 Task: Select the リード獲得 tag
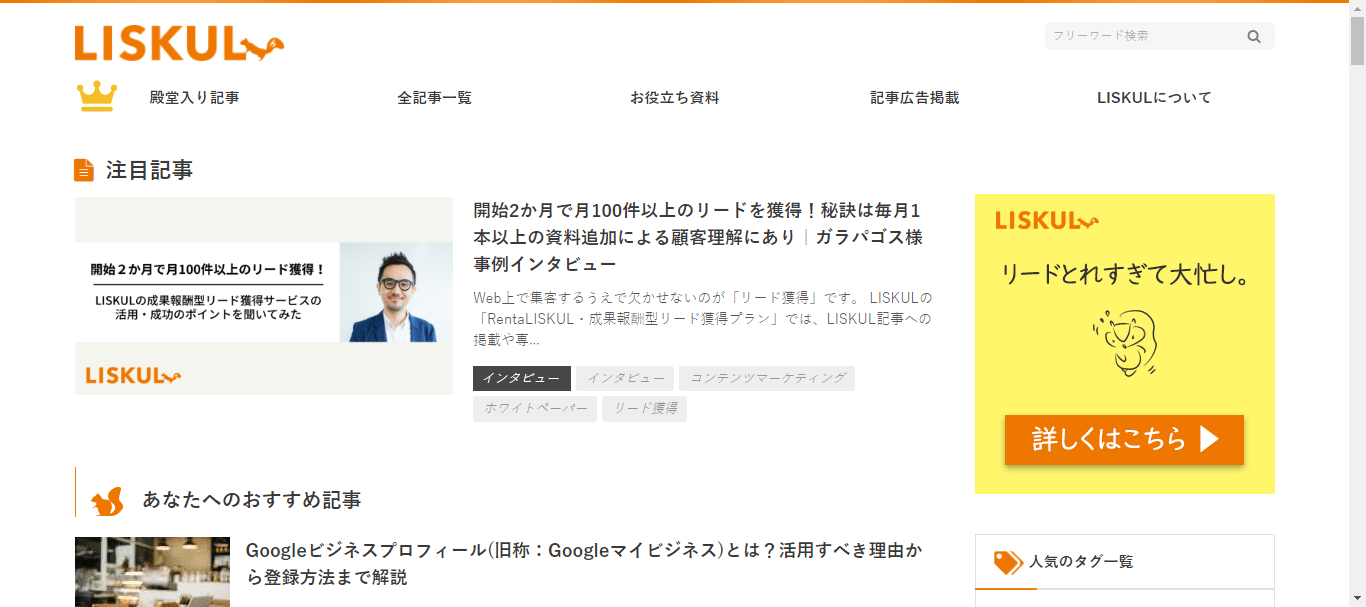[644, 409]
